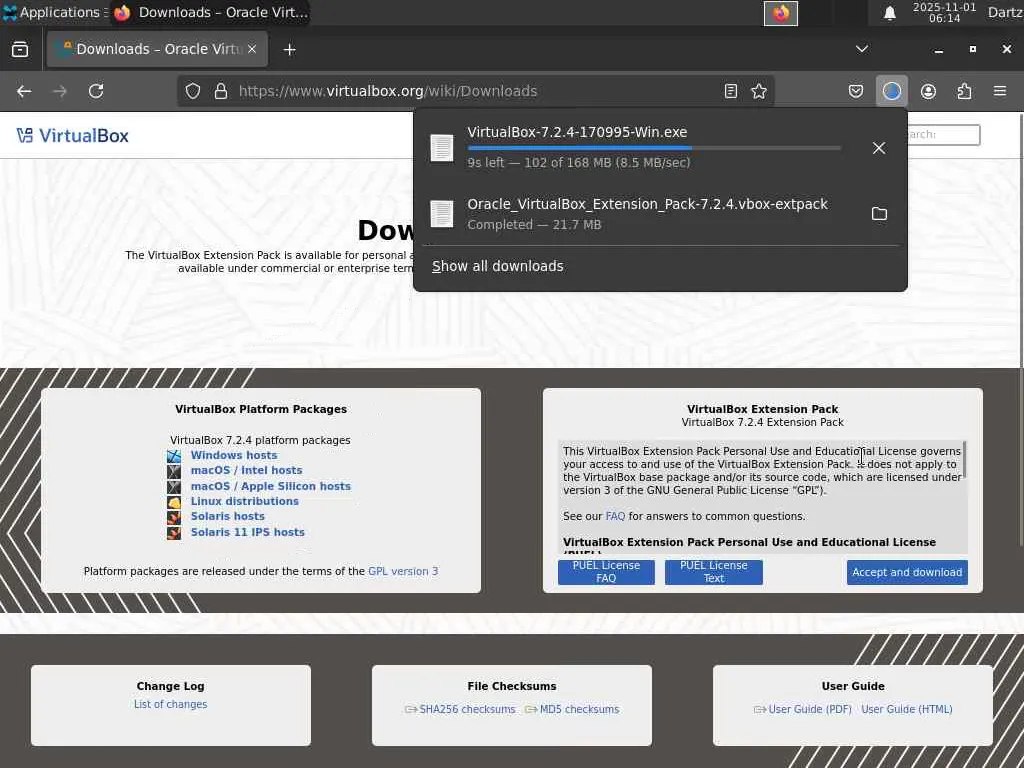Image resolution: width=1024 pixels, height=768 pixels.
Task: Open MD5 checksums link
Action: [579, 709]
